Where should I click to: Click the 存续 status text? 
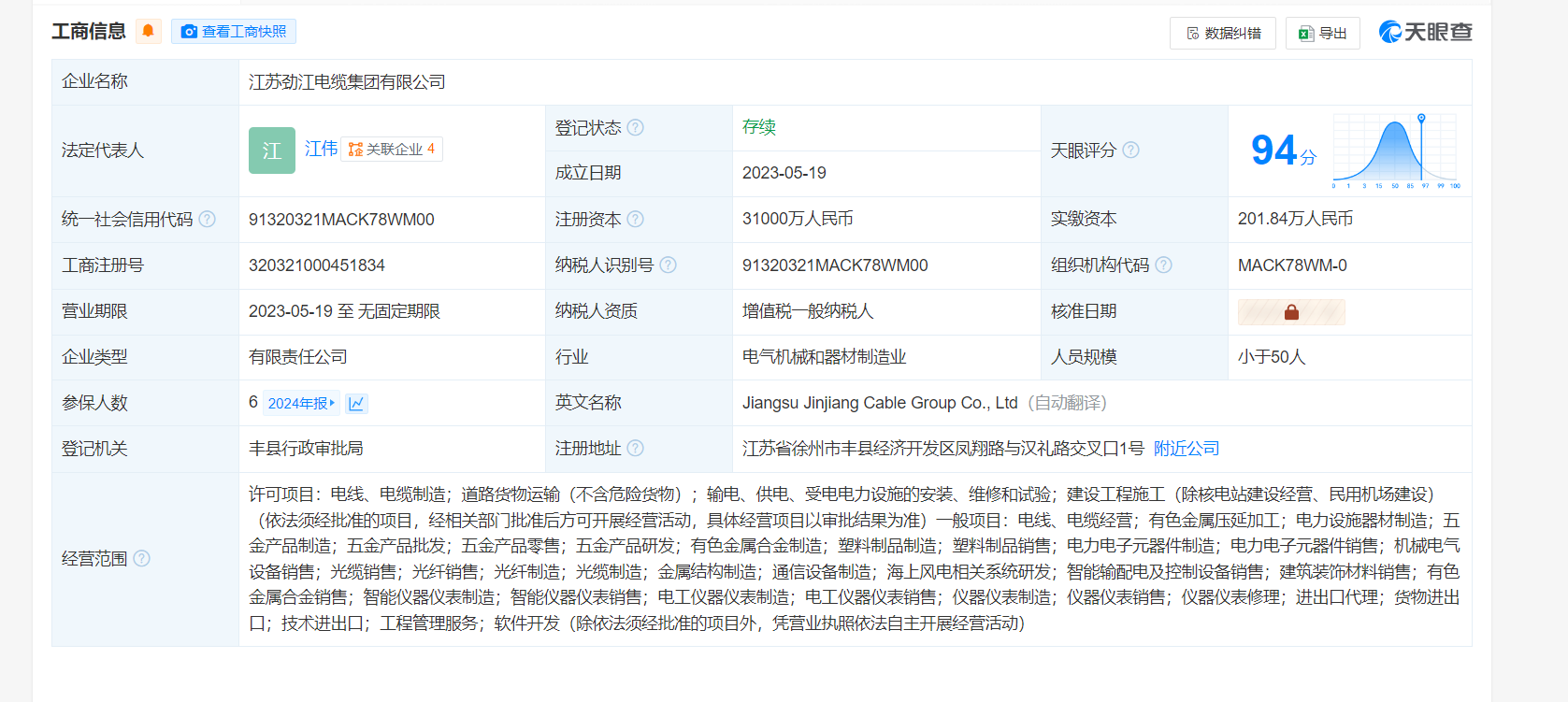tap(759, 127)
